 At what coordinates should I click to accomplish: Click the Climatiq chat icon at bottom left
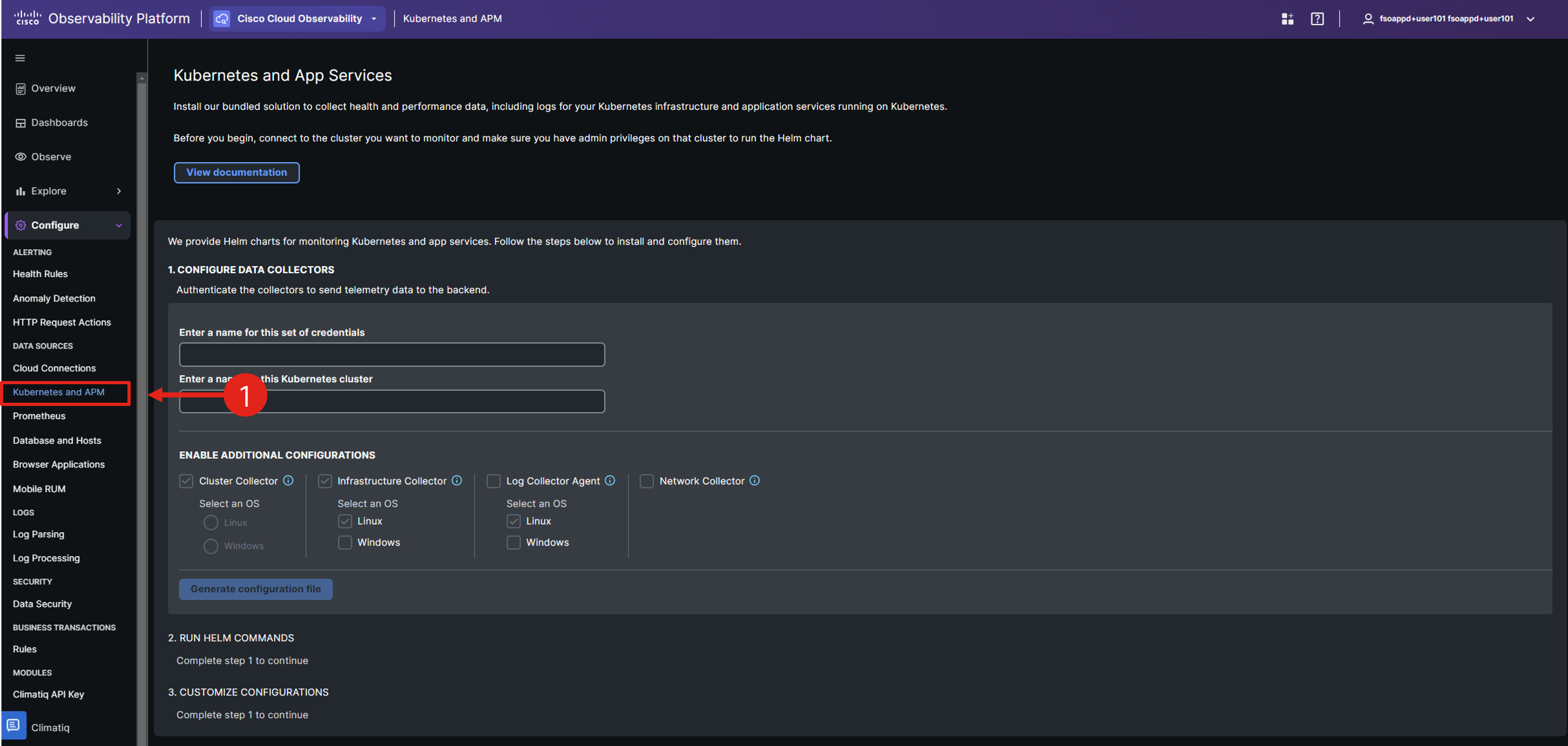(x=14, y=725)
